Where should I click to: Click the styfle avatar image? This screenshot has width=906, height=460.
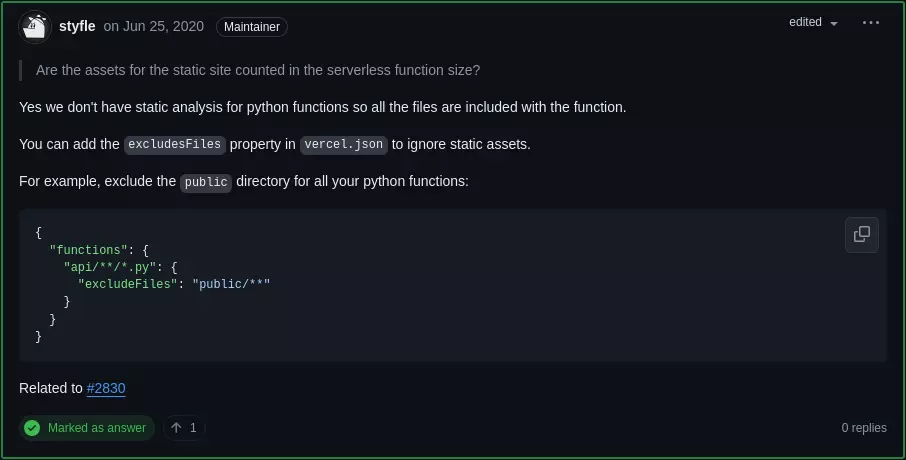pyautogui.click(x=35, y=27)
